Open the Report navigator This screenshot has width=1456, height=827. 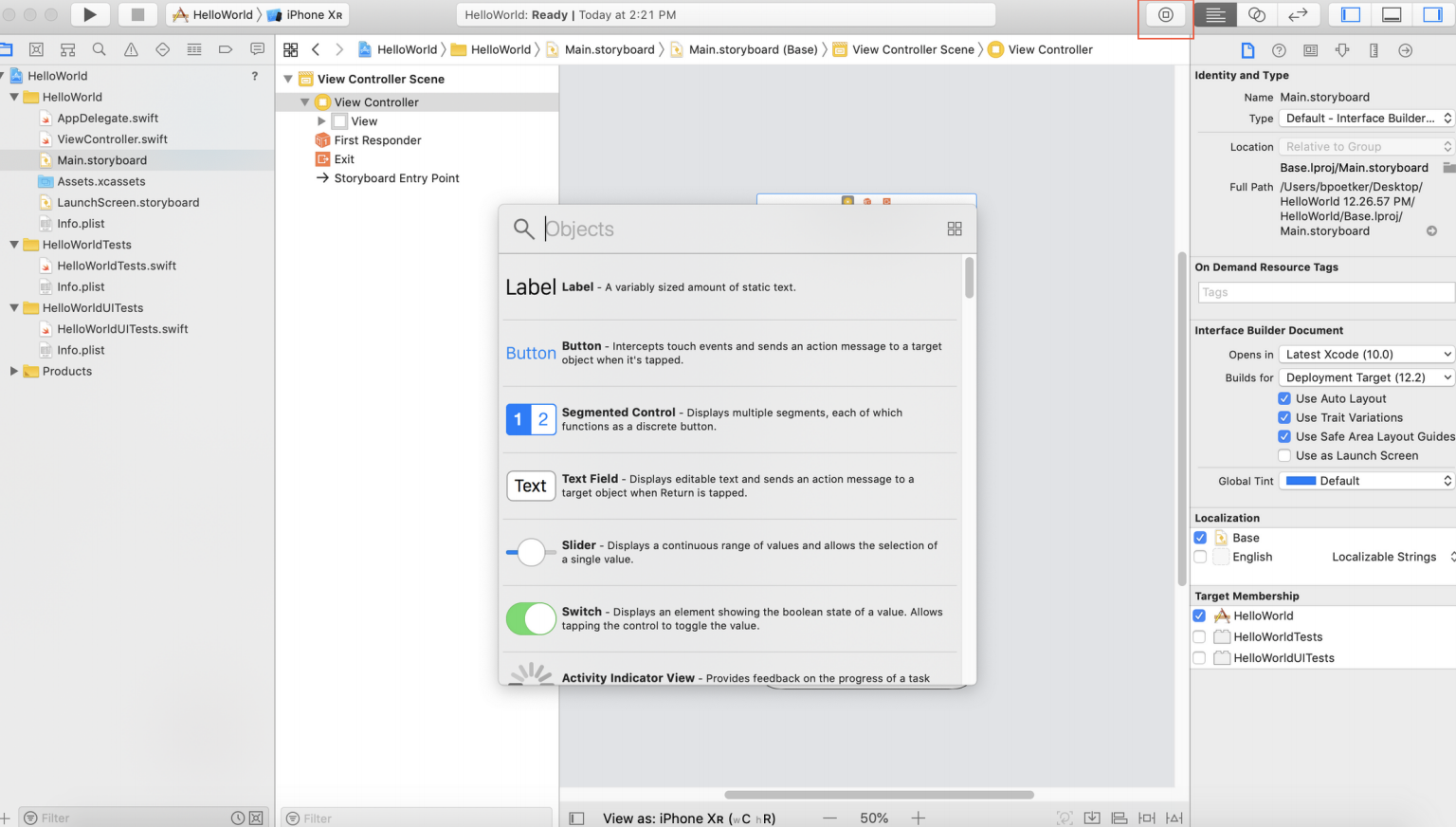pos(257,49)
